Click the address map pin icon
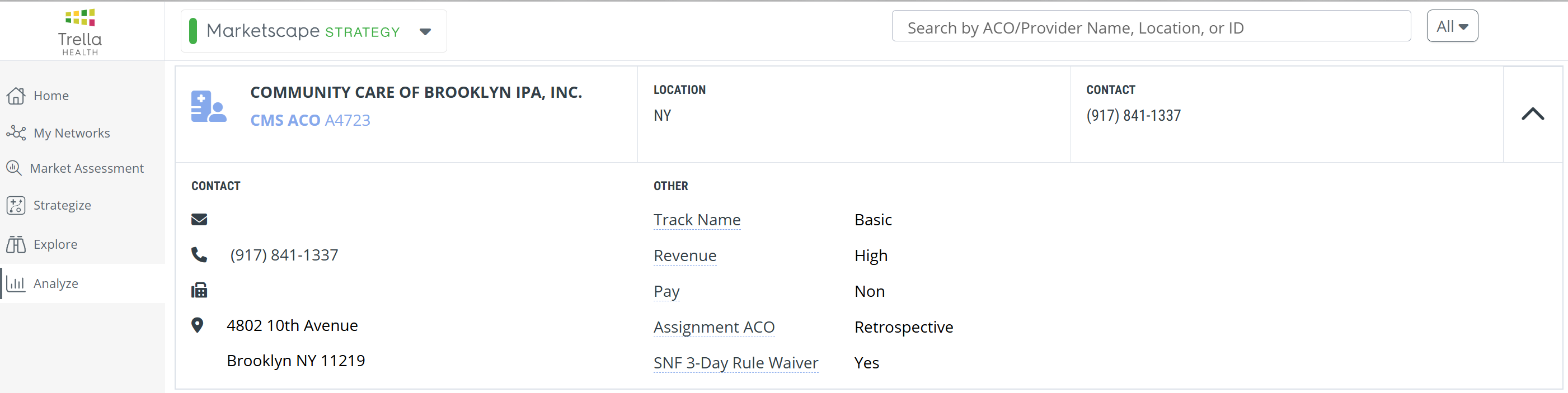Image resolution: width=1568 pixels, height=393 pixels. pos(197,325)
